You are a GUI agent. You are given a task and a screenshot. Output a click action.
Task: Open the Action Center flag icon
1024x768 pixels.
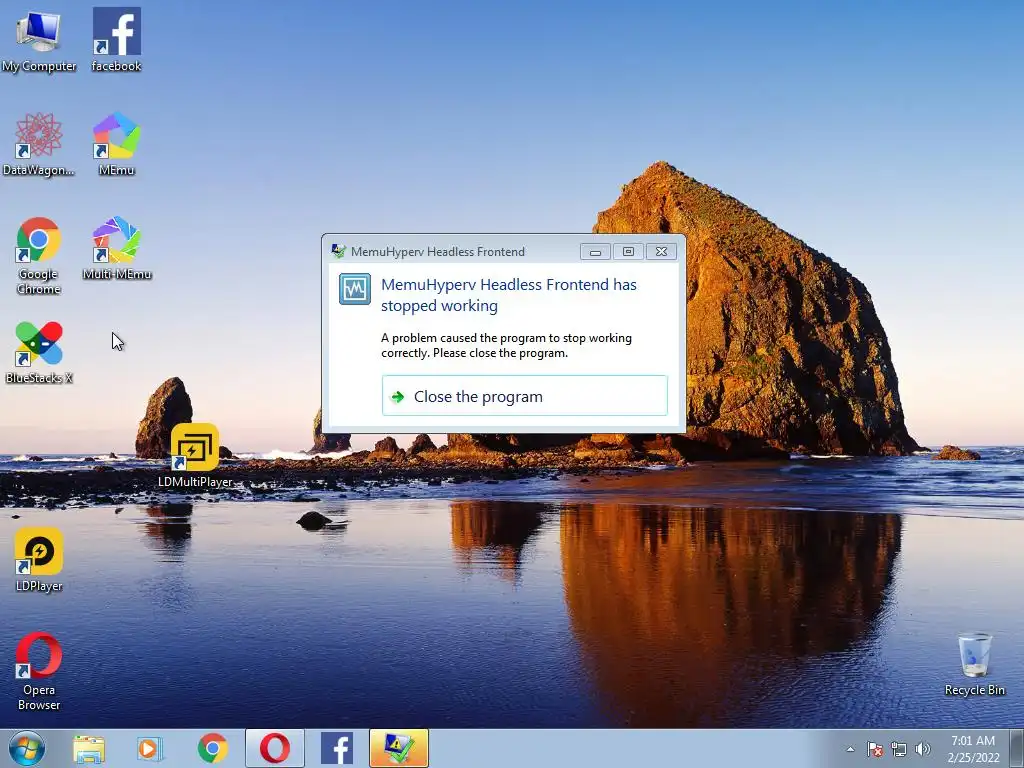(874, 749)
